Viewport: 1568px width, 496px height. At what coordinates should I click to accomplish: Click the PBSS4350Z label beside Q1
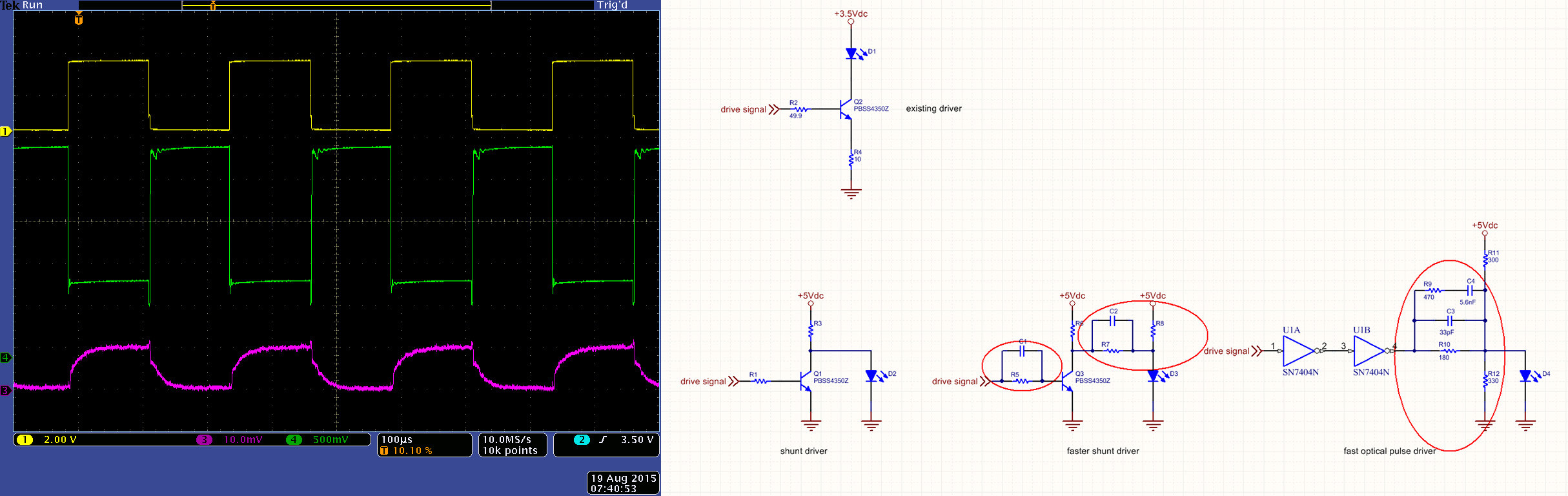(831, 381)
